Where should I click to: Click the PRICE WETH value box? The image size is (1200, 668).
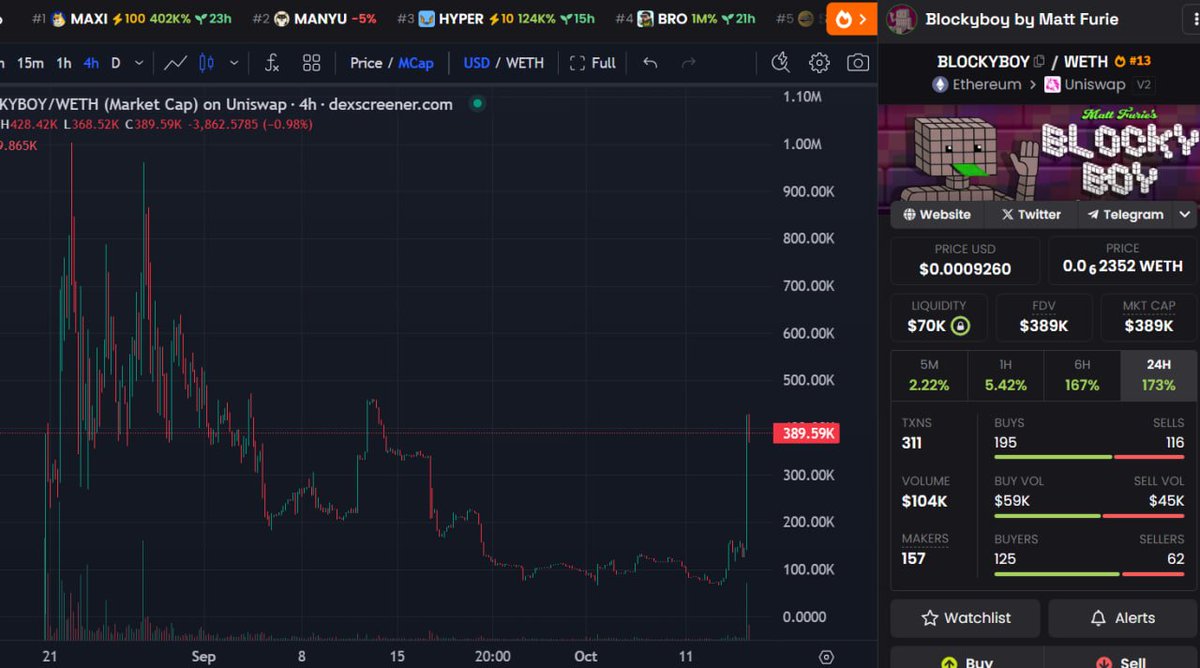1122,260
